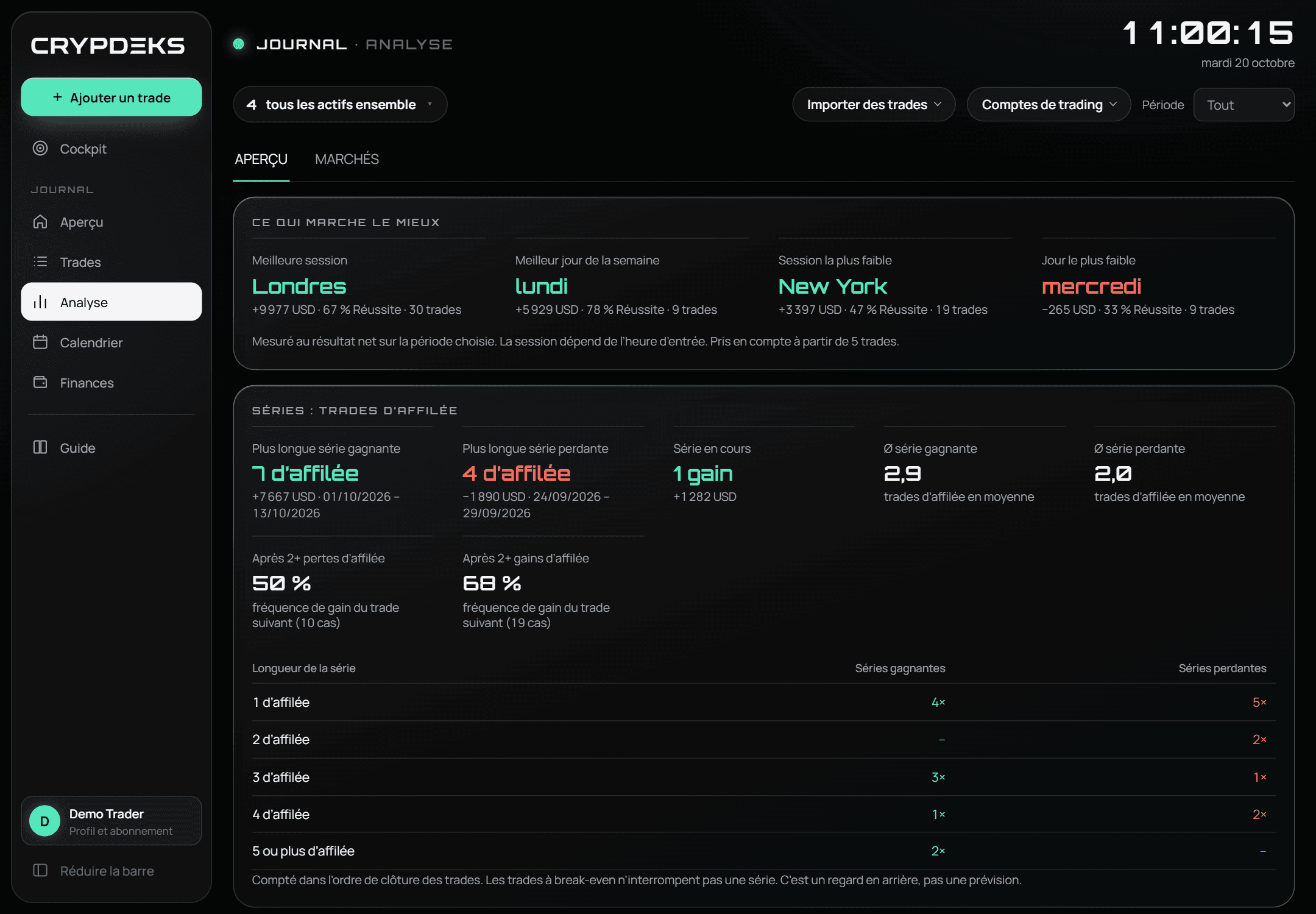Open Cockpit from the sidebar
The height and width of the screenshot is (914, 1316).
(111, 149)
